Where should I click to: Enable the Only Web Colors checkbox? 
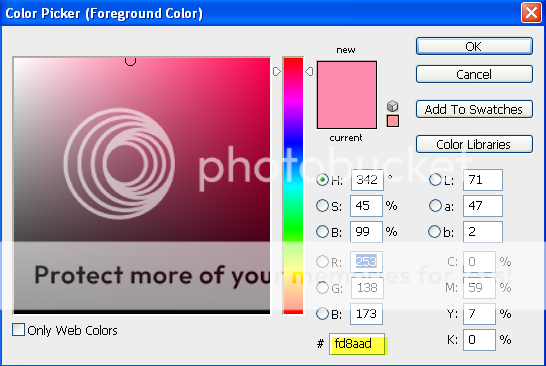pyautogui.click(x=18, y=329)
